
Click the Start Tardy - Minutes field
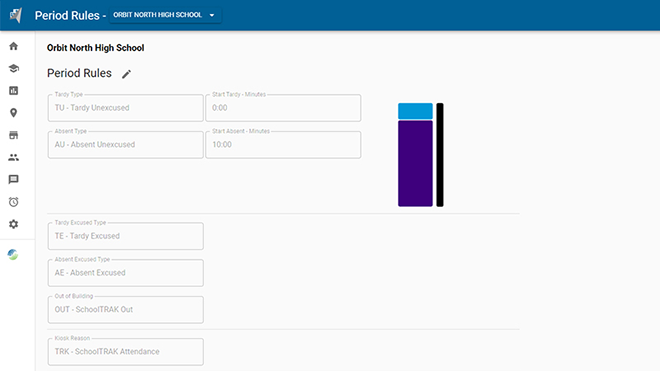pyautogui.click(x=283, y=108)
